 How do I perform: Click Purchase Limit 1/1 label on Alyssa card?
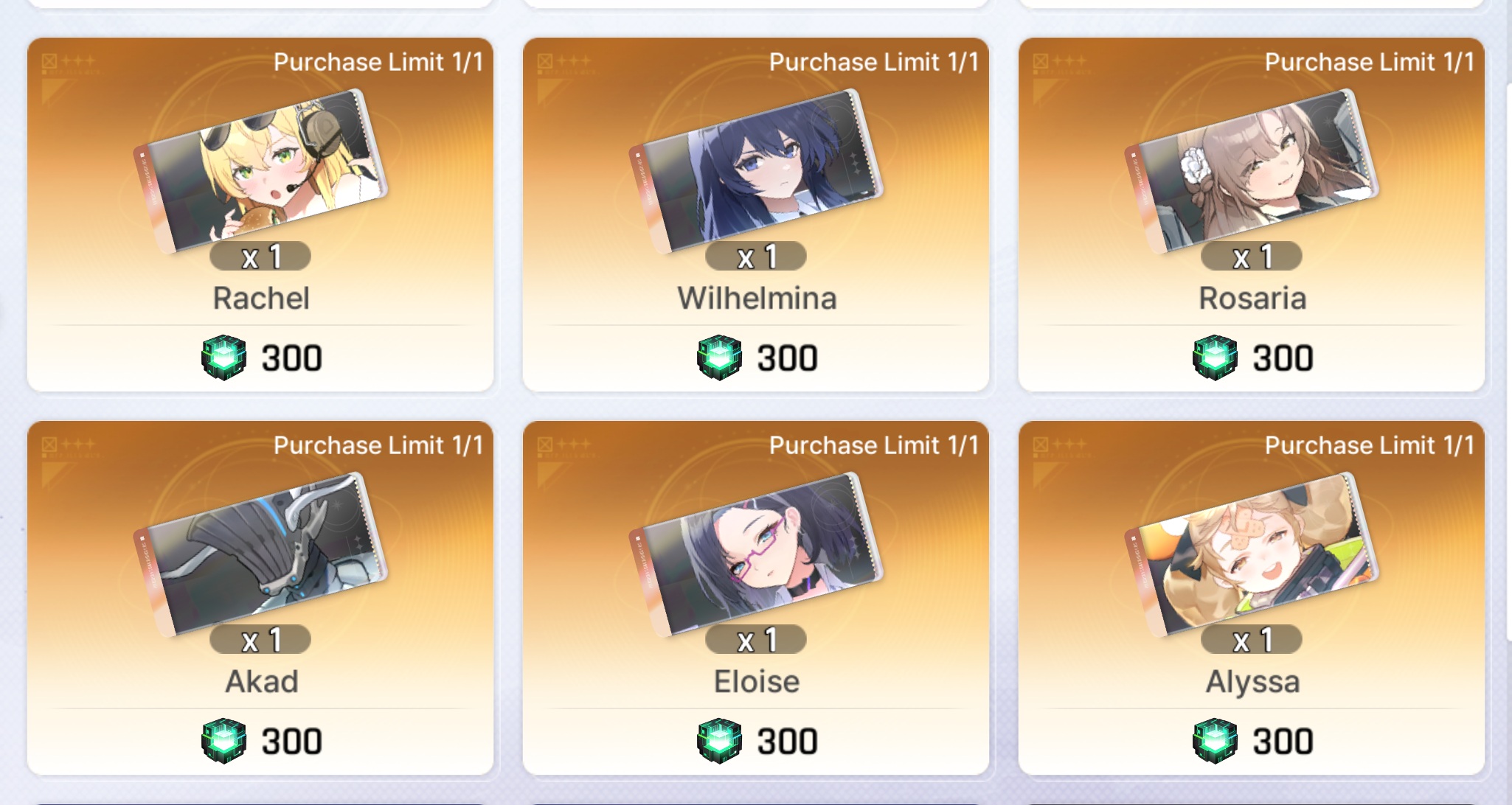point(1370,445)
